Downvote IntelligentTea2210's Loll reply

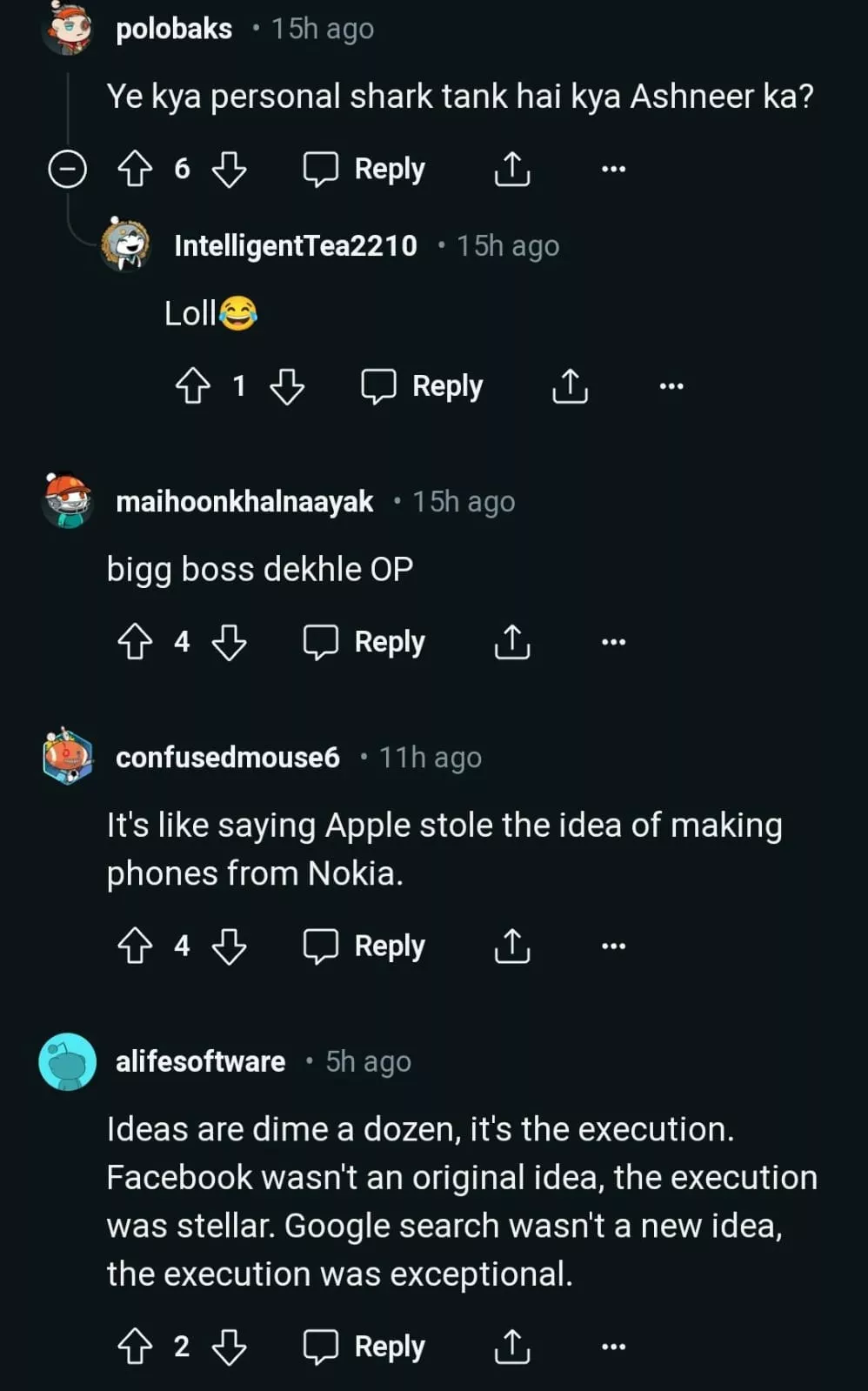click(287, 385)
